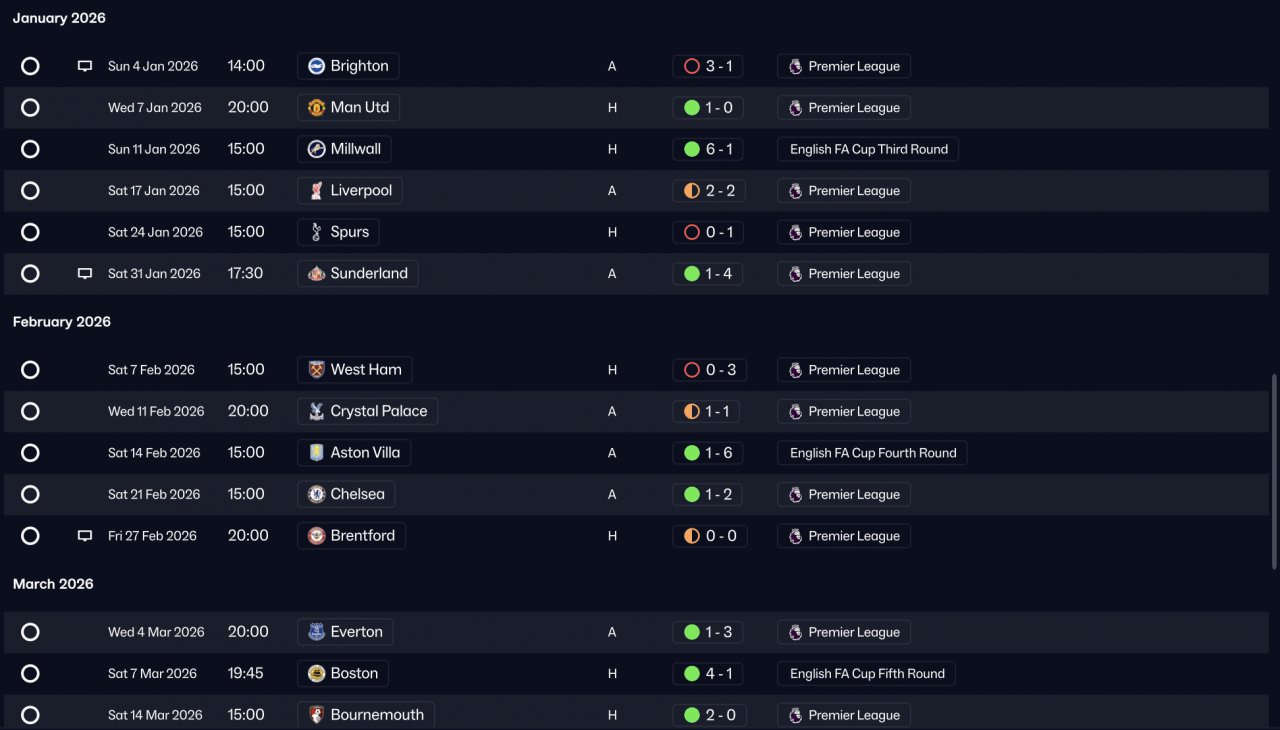Select the radio circle for Spurs fixture
The image size is (1280, 730).
[x=30, y=232]
